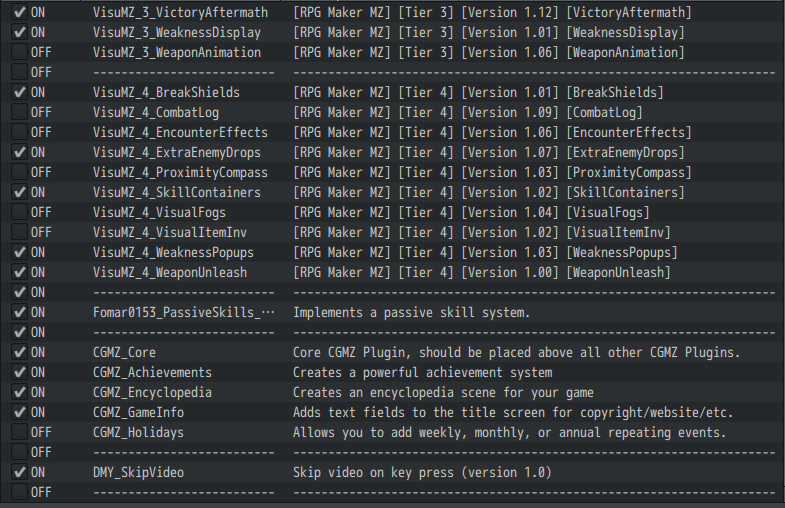Select VisuMZ_4_ExtraEnemyDrops plugin name
This screenshot has width=785, height=508.
(x=177, y=153)
